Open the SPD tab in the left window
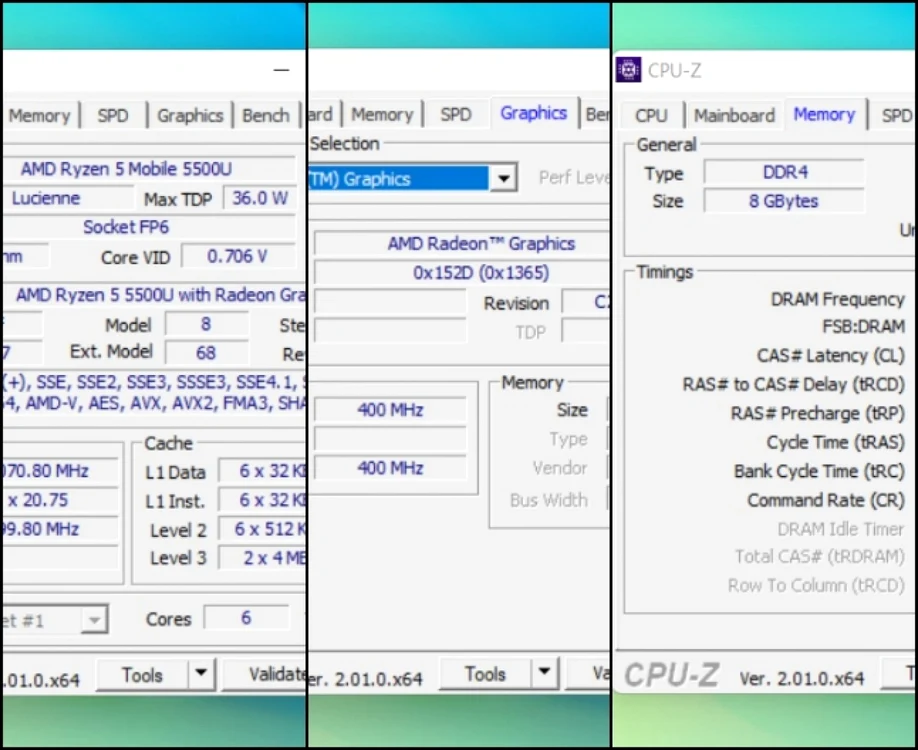Image resolution: width=918 pixels, height=750 pixels. (x=113, y=115)
